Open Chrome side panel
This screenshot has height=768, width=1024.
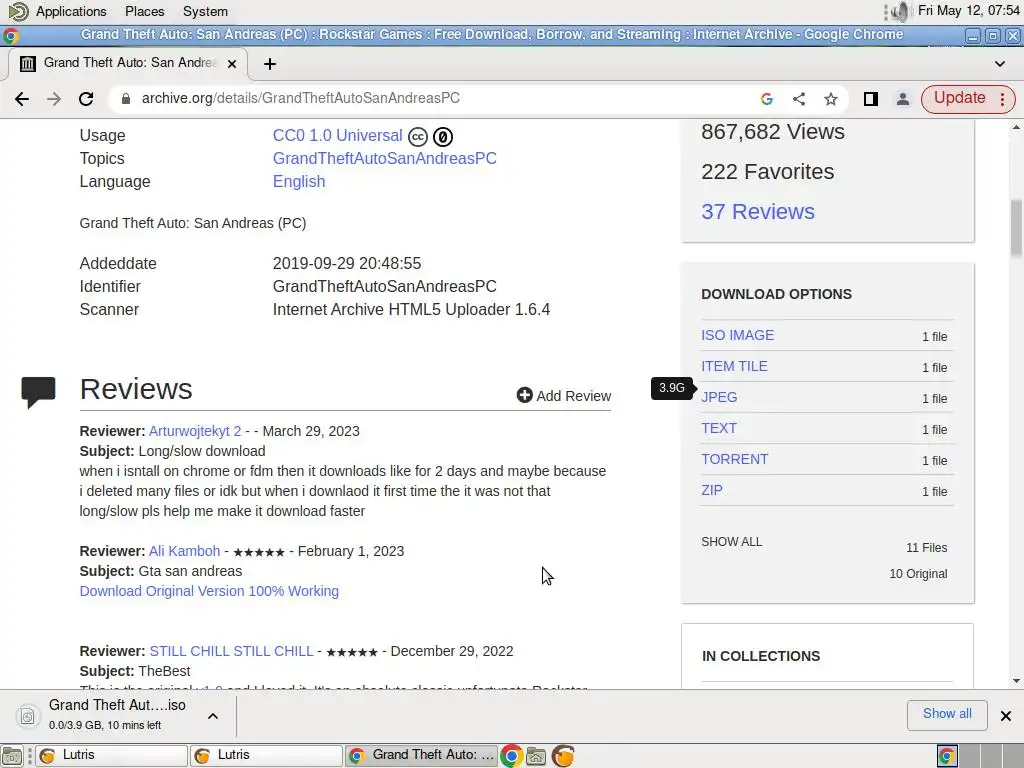point(871,99)
